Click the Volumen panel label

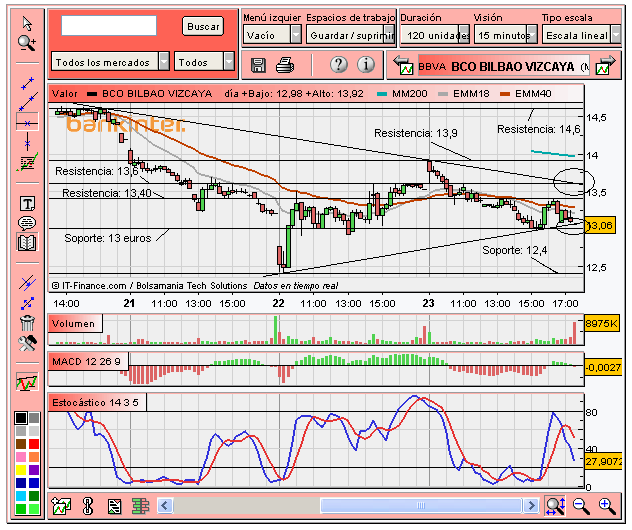click(x=74, y=324)
